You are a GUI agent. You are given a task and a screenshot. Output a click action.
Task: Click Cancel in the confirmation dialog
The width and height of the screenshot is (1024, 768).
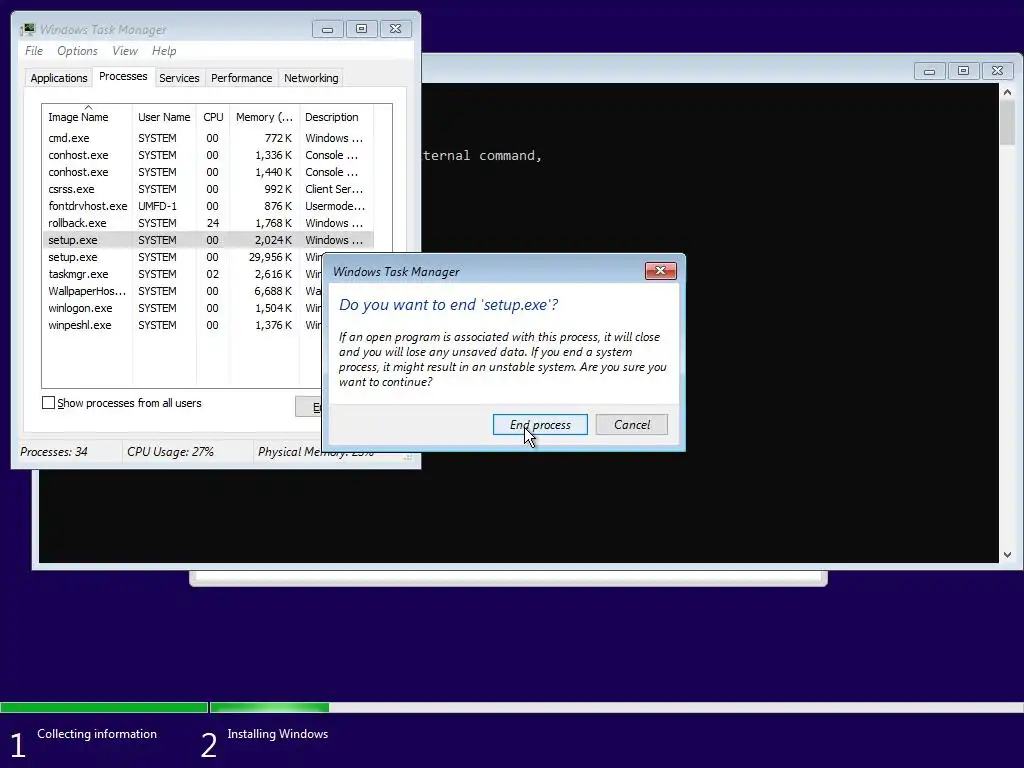[x=632, y=424]
